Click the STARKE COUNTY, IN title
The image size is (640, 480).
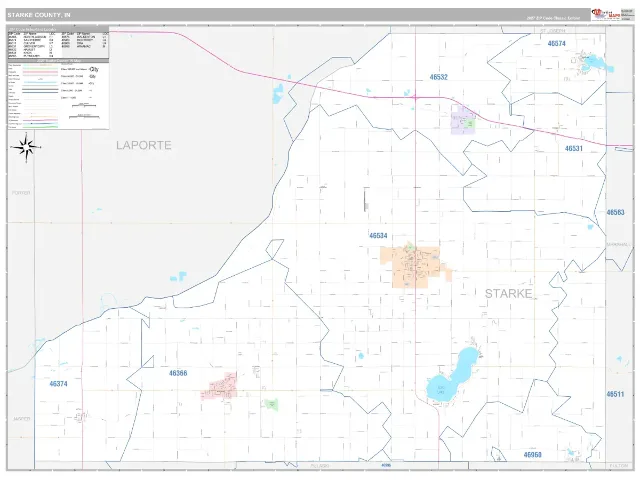click(x=39, y=15)
